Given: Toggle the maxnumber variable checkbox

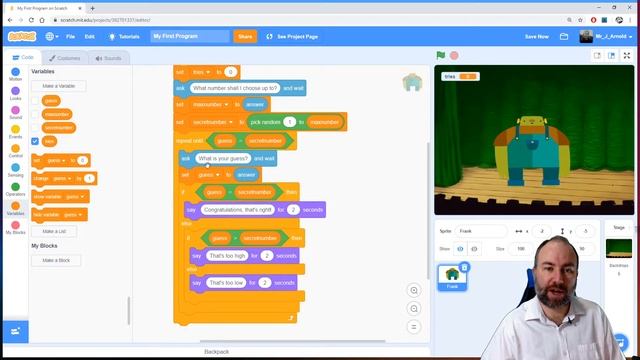Looking at the screenshot, I should 35,114.
